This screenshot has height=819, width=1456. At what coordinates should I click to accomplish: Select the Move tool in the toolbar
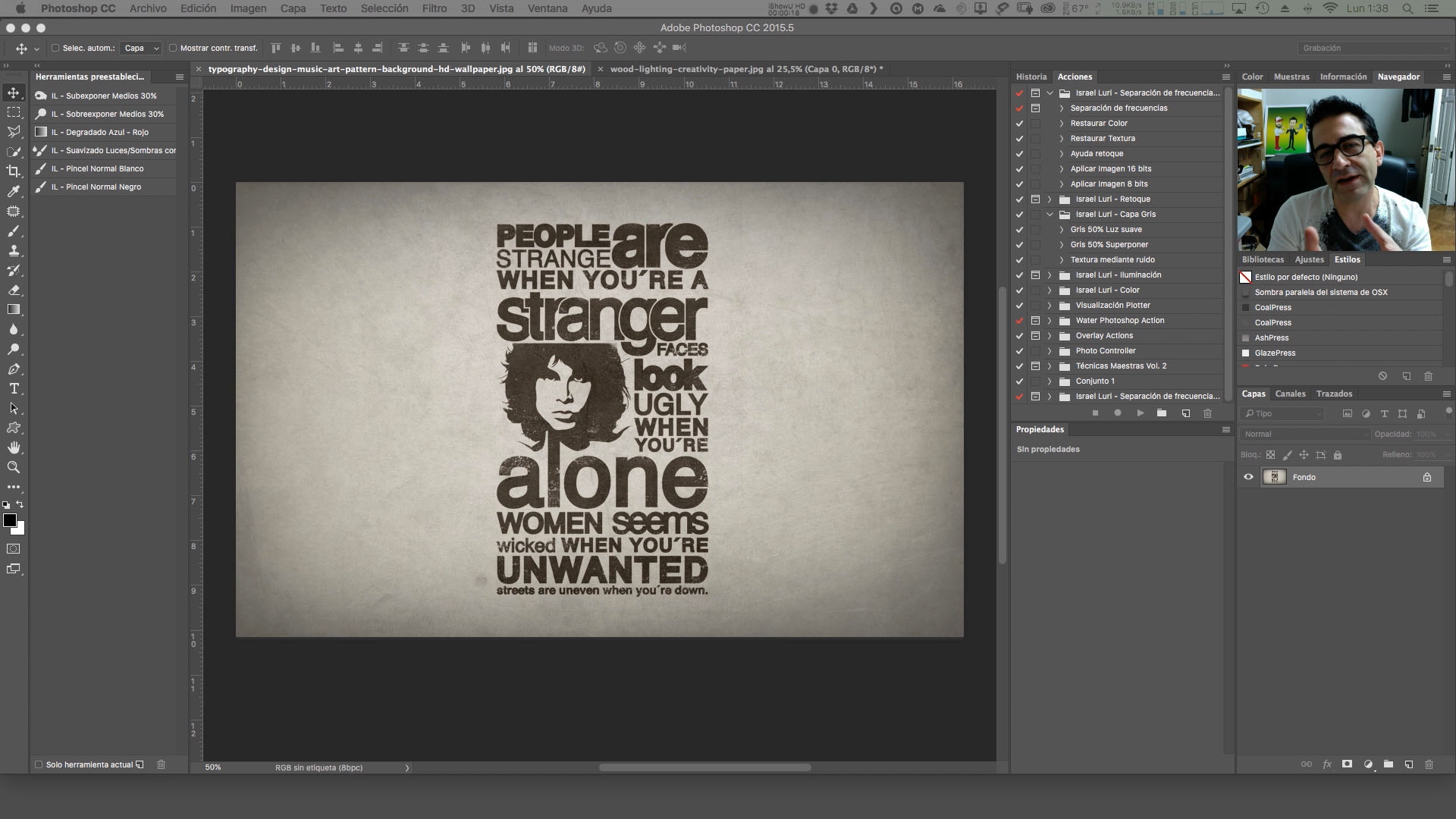(14, 93)
